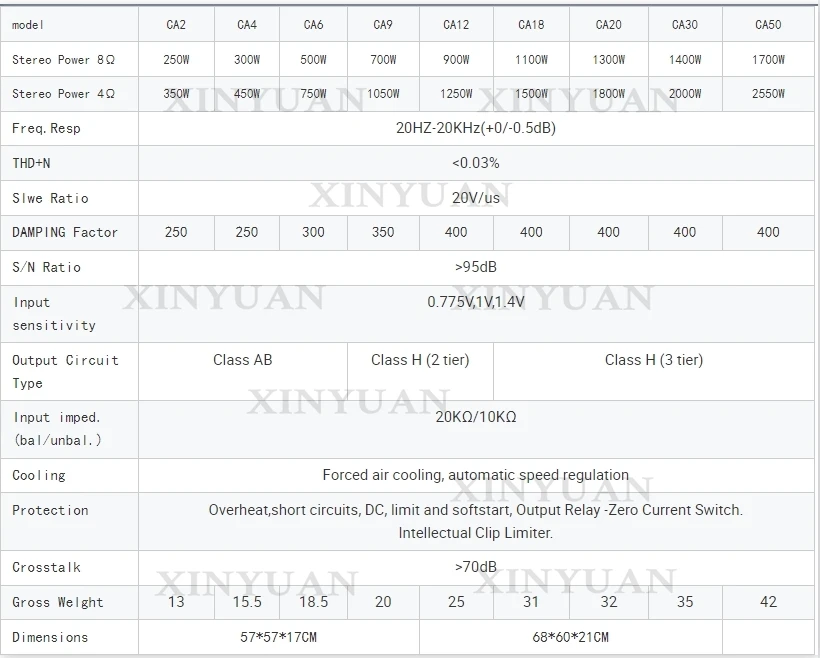820x658 pixels.
Task: Click the 20V/us slew value
Action: (x=475, y=198)
